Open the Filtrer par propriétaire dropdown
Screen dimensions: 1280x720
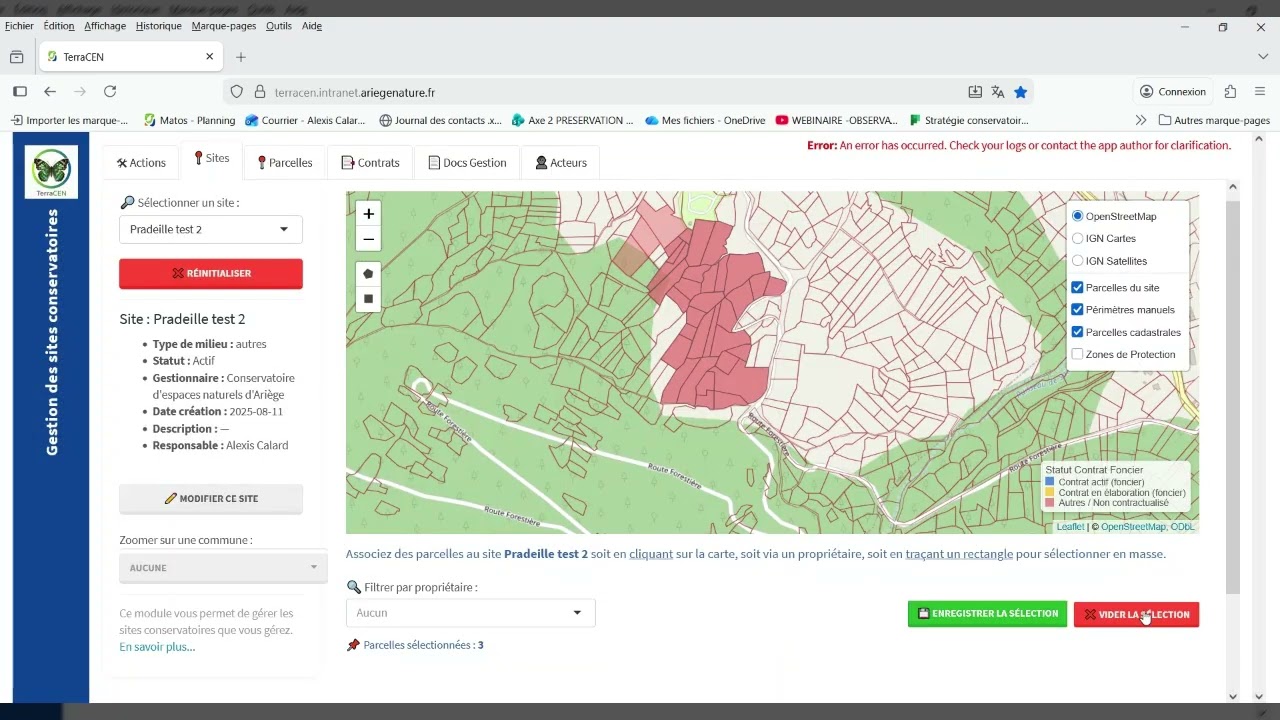(x=470, y=612)
